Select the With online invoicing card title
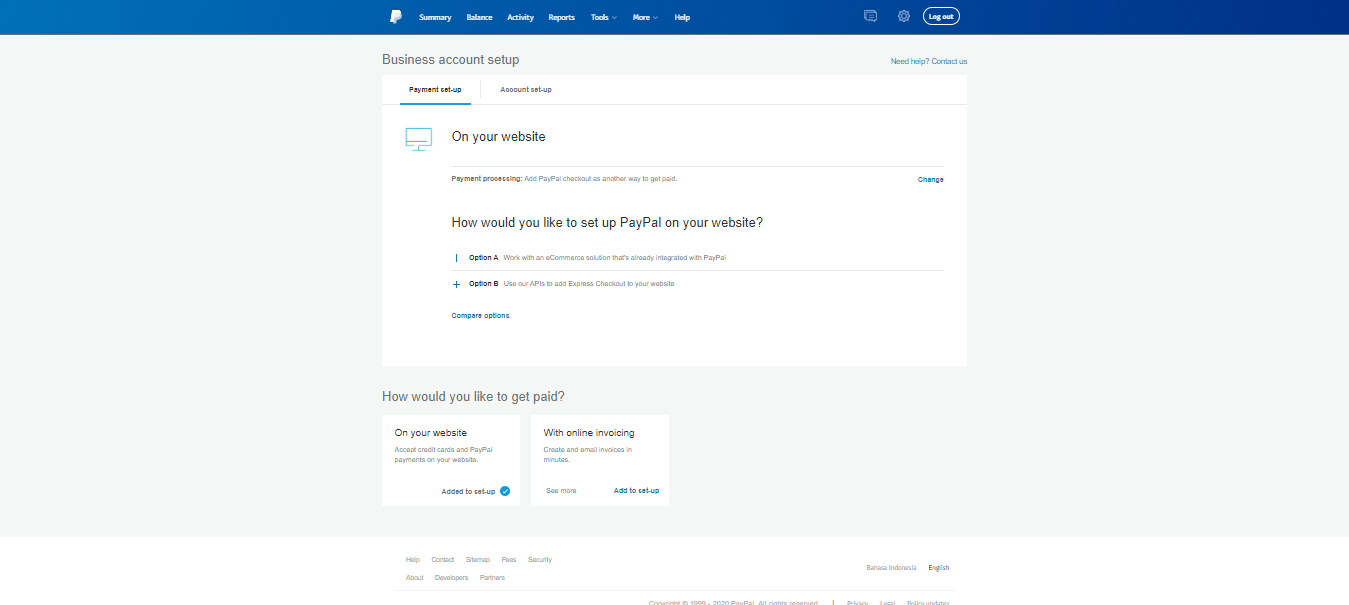The height and width of the screenshot is (605, 1349). click(x=589, y=433)
